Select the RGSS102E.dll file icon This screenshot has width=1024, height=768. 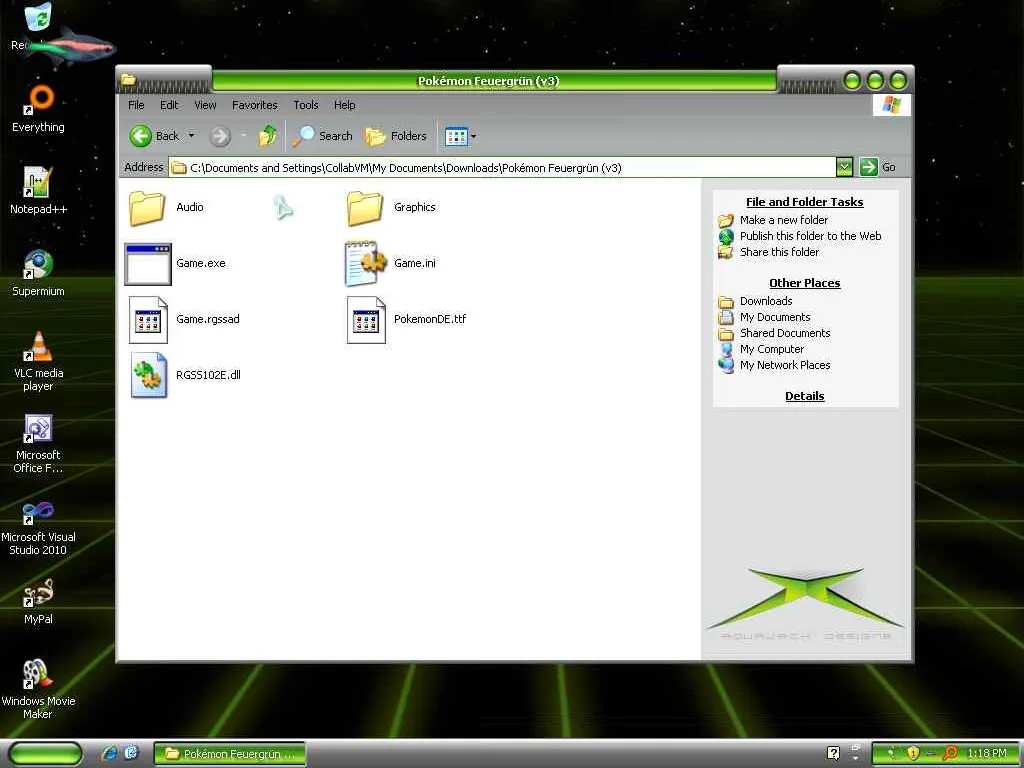click(x=149, y=376)
